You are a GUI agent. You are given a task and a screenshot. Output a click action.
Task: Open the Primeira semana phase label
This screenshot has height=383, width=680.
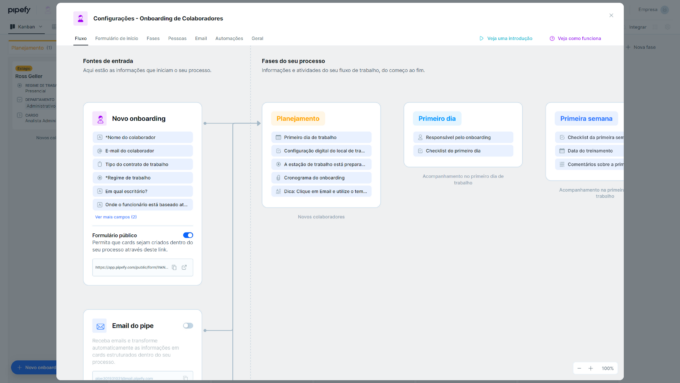[x=586, y=118]
